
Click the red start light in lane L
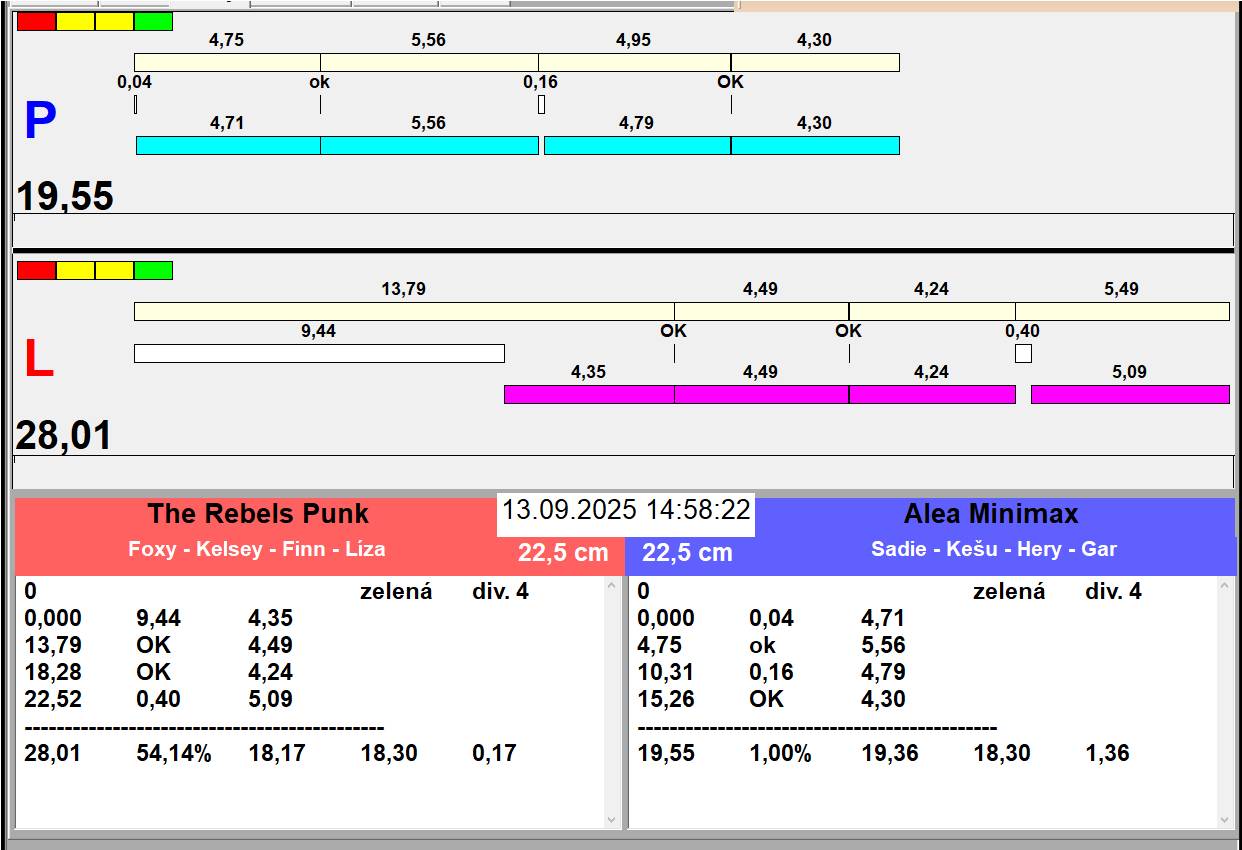(37, 270)
